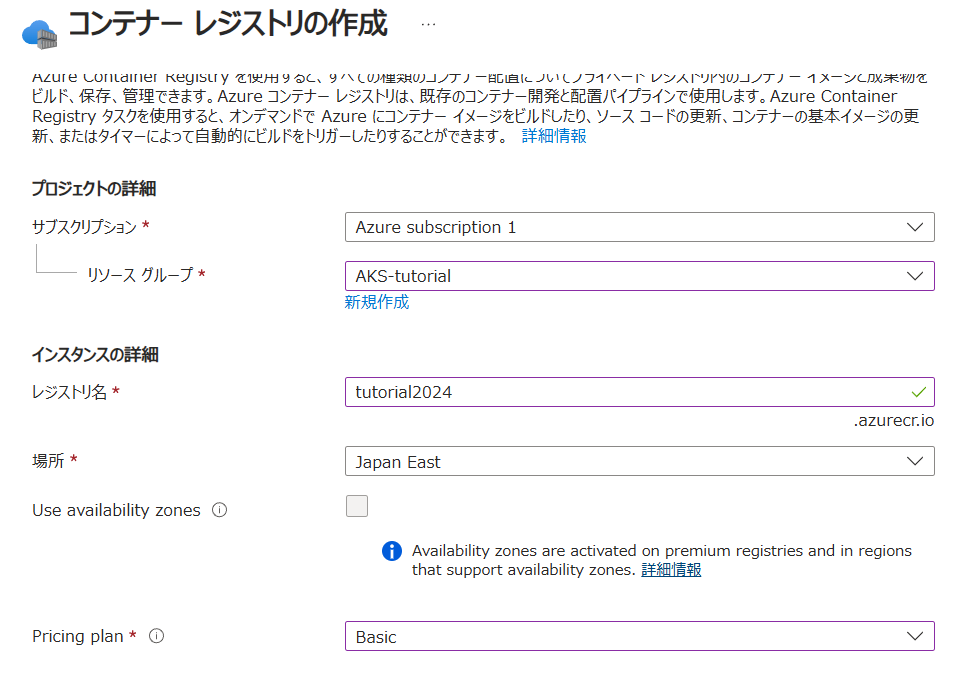Click the green checkmark in registry name field

[918, 392]
